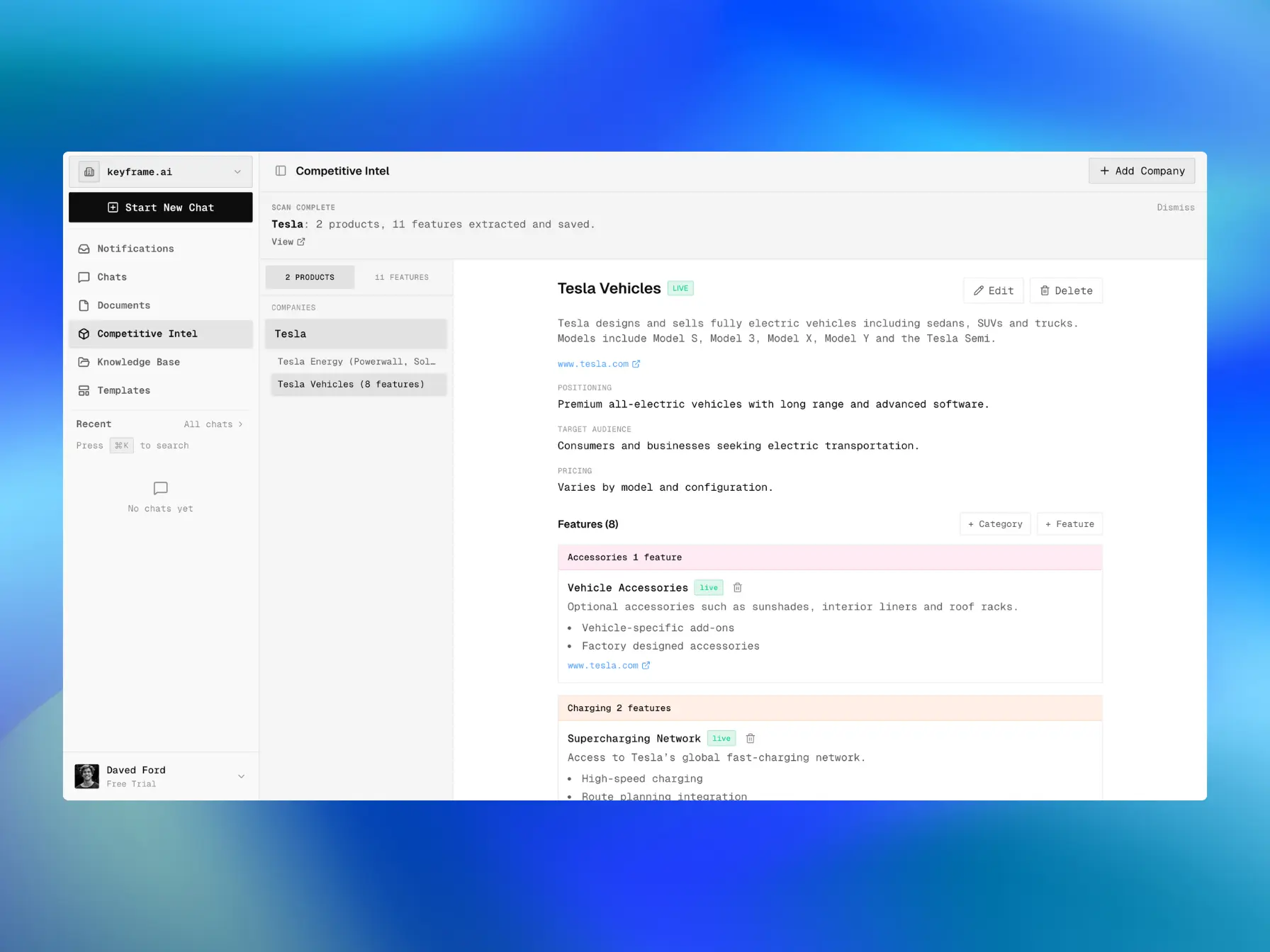
Task: Select Tesla Energy product in list
Action: click(356, 361)
